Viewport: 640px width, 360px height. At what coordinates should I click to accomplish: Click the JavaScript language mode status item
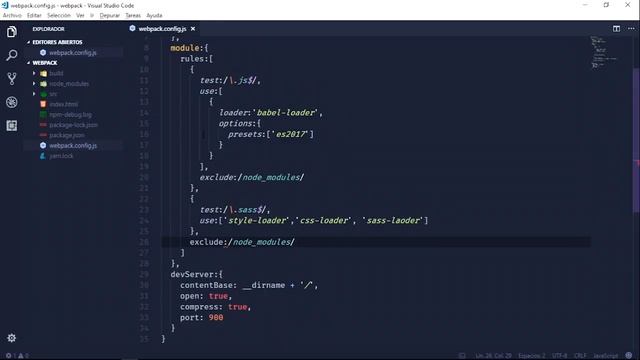pyautogui.click(x=605, y=356)
